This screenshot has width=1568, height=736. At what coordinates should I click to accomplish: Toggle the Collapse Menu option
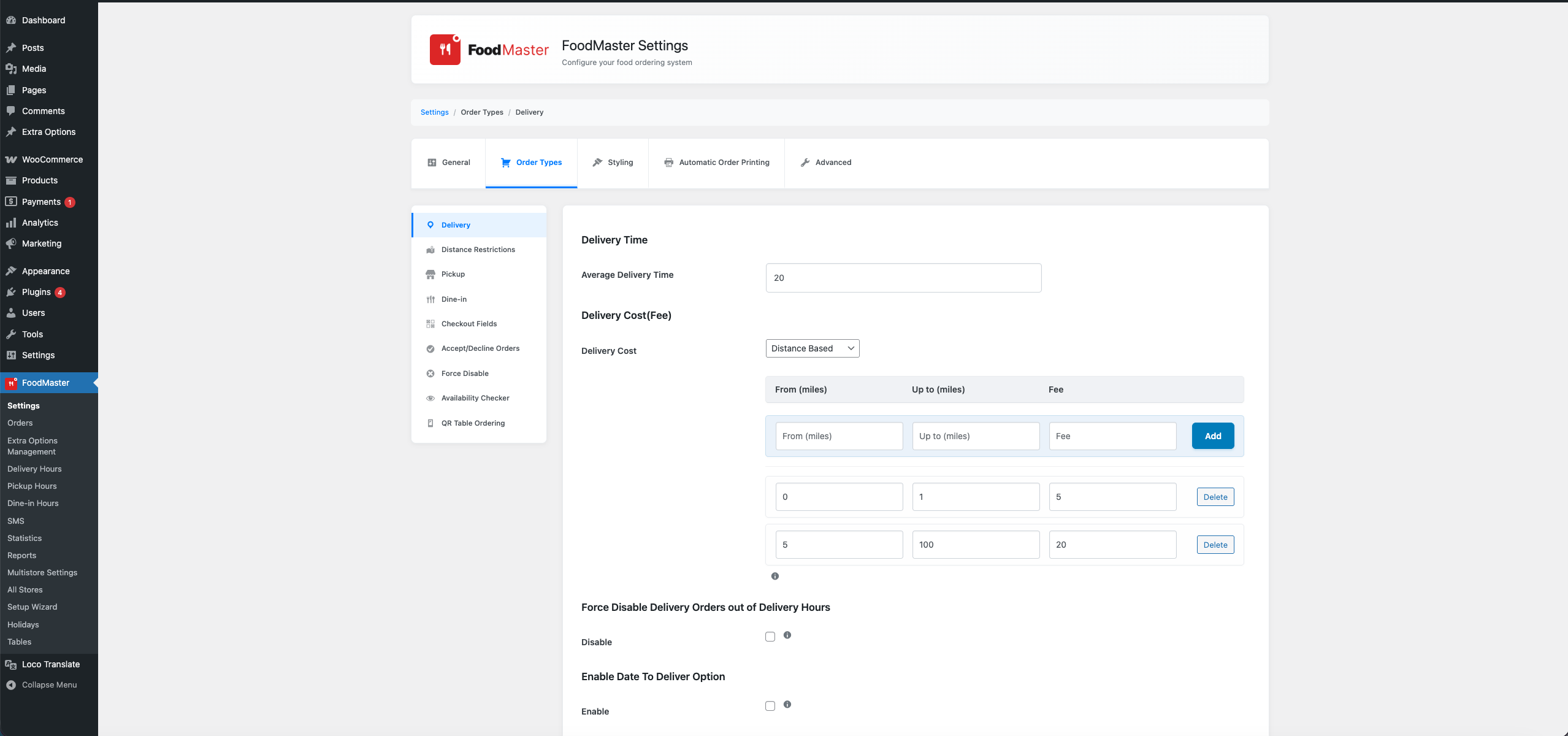click(x=48, y=684)
